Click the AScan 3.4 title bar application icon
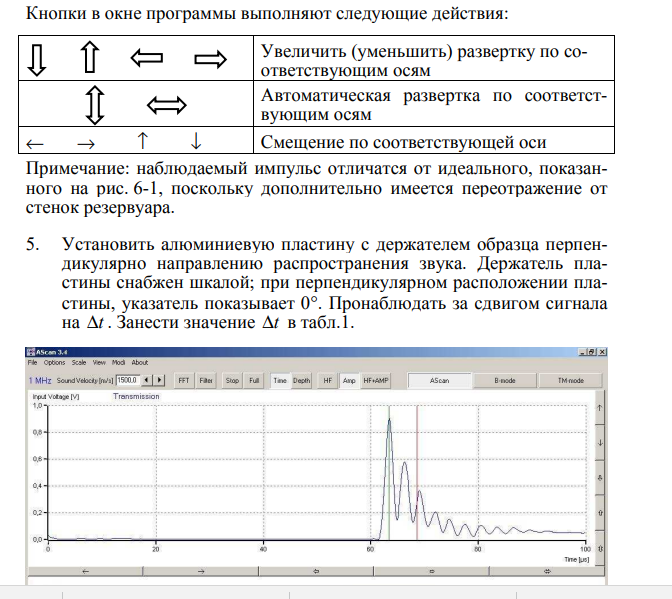The image size is (672, 599). [x=30, y=352]
